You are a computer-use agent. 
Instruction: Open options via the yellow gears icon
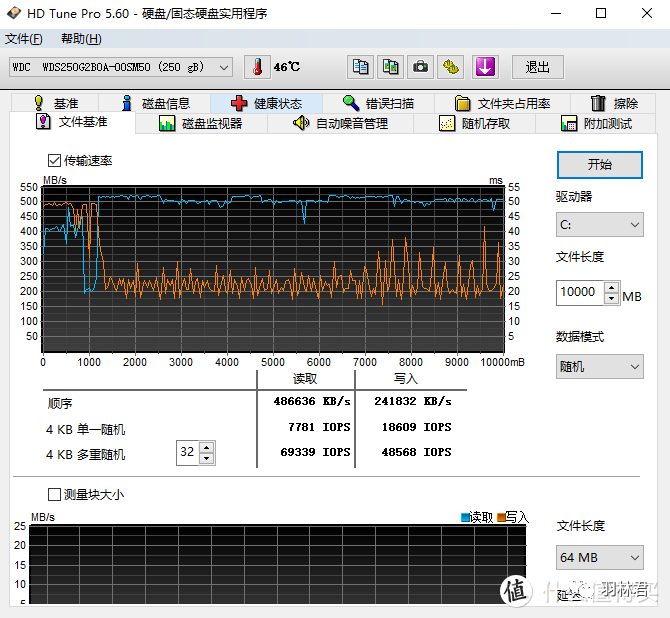[x=451, y=67]
